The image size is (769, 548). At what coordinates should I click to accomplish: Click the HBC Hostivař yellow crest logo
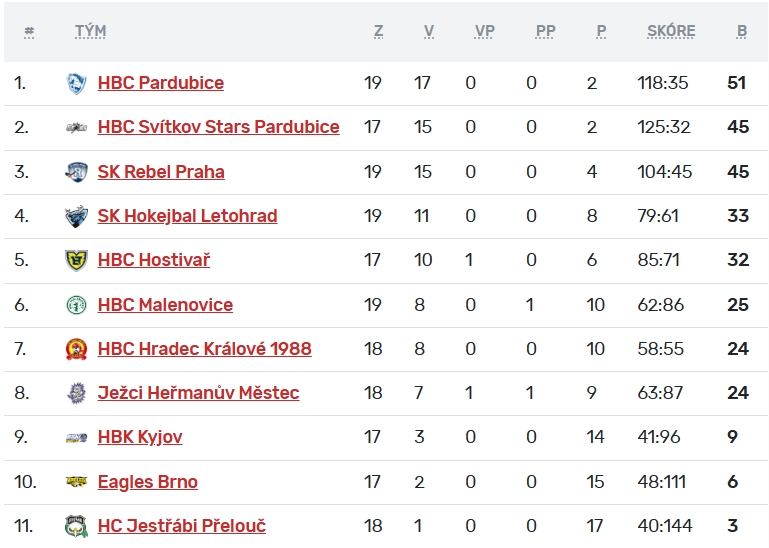click(76, 261)
